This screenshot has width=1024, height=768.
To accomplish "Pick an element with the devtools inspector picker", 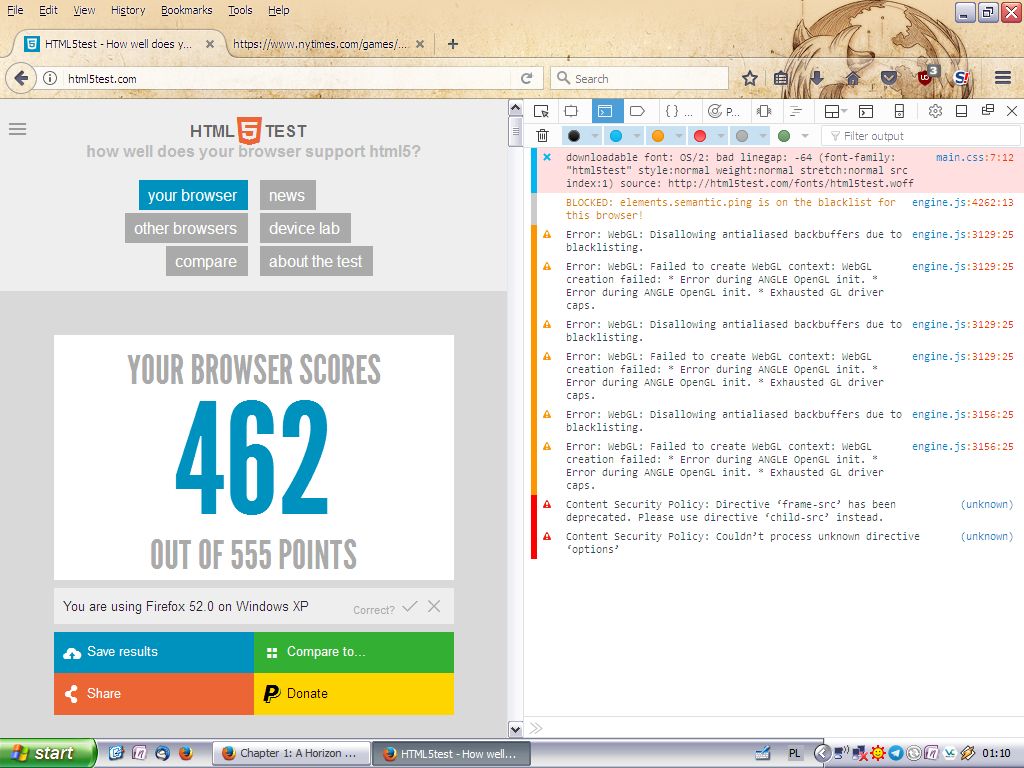I will click(541, 112).
